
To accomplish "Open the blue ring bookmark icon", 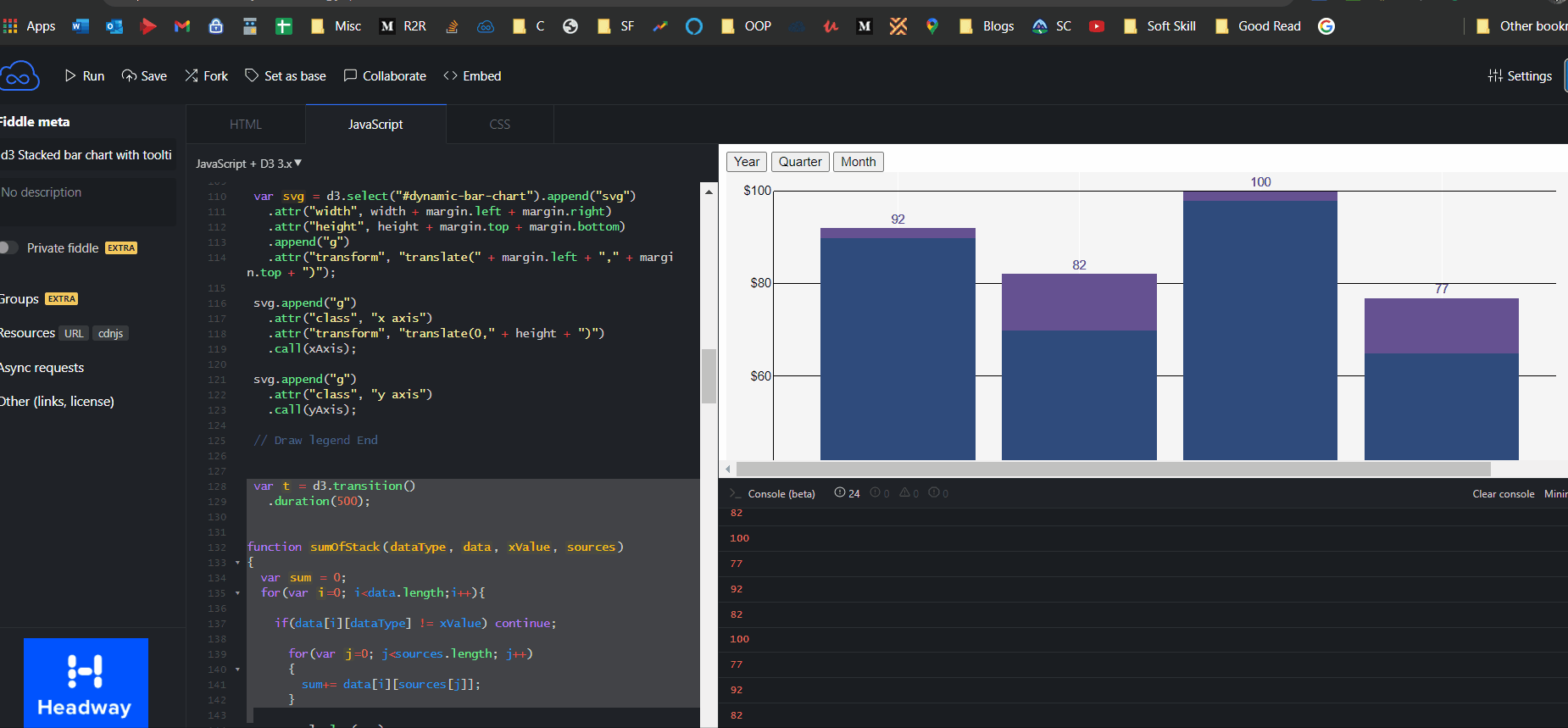I will coord(694,26).
